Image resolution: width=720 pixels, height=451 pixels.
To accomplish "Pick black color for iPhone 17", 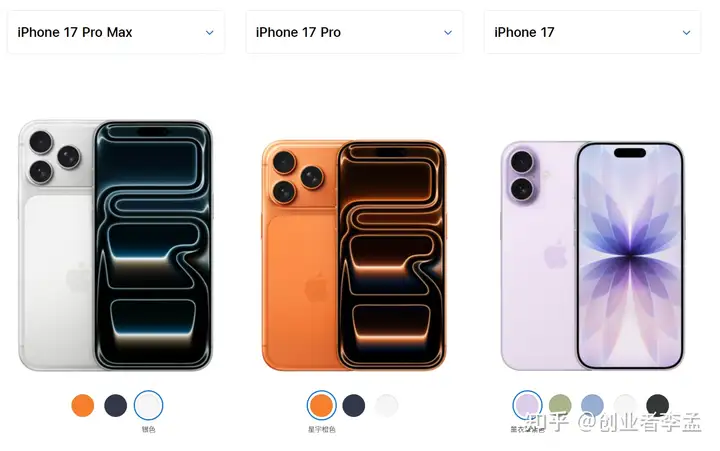I will pos(658,406).
